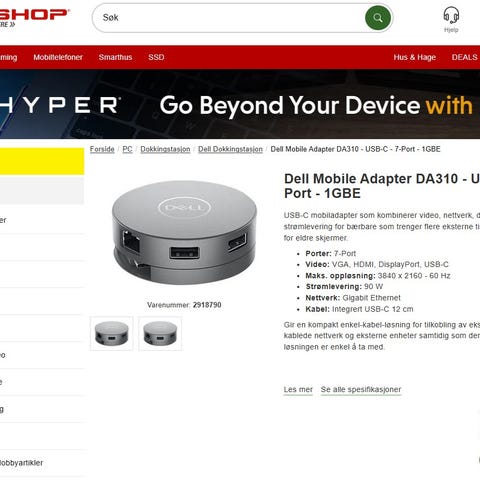Image resolution: width=480 pixels, height=480 pixels.
Task: Click the Les mer link
Action: pyautogui.click(x=298, y=389)
